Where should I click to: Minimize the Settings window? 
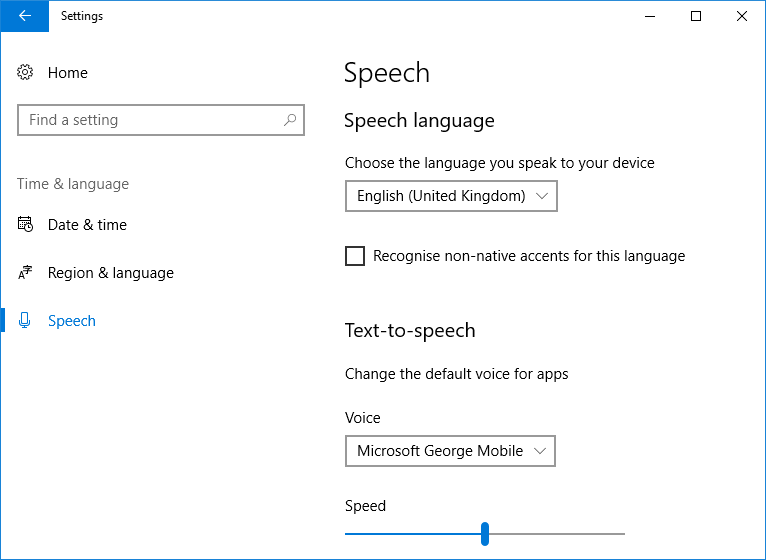pos(650,16)
